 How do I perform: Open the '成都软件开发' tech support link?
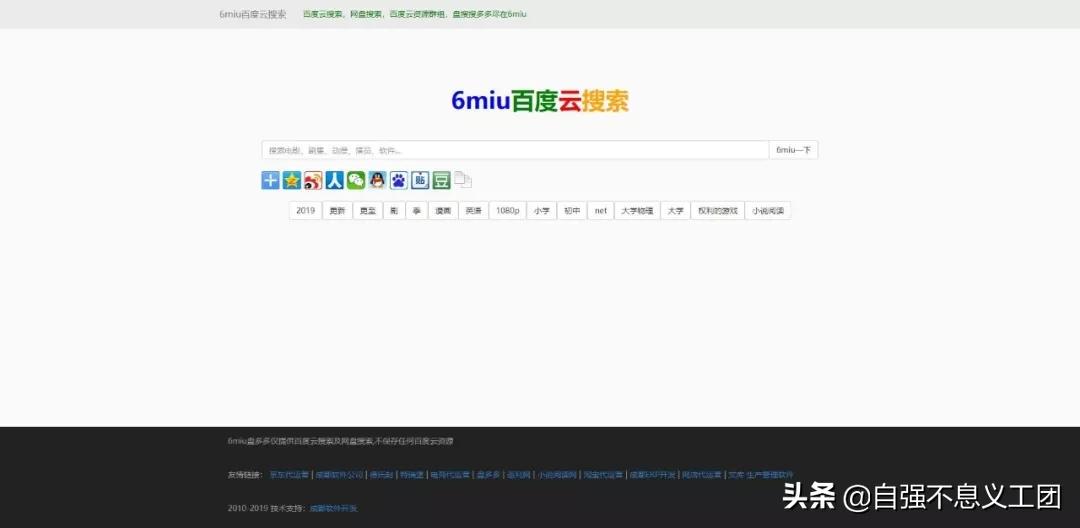[x=333, y=509]
